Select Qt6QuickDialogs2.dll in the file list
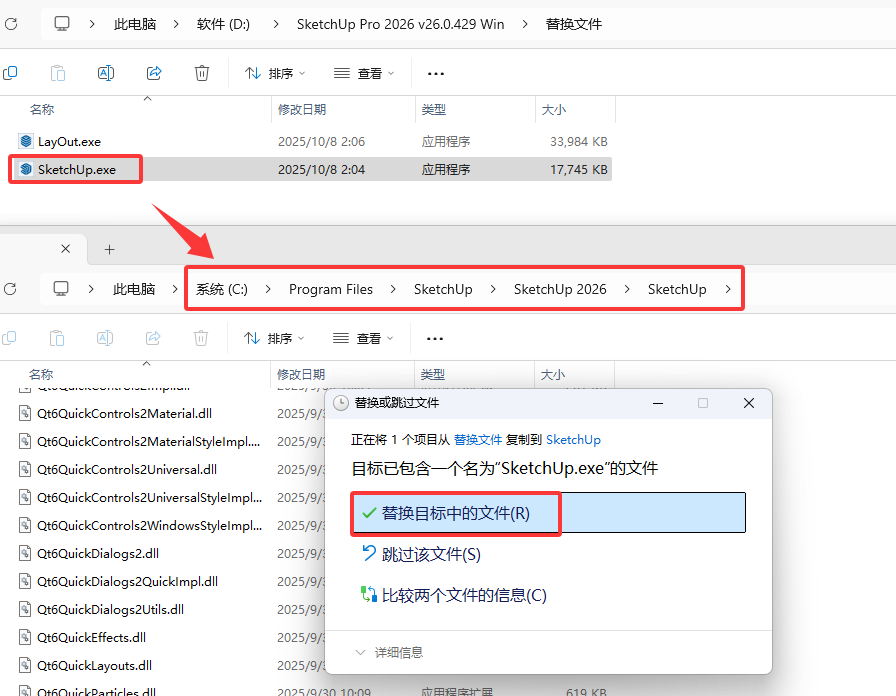The height and width of the screenshot is (696, 896). coord(96,553)
